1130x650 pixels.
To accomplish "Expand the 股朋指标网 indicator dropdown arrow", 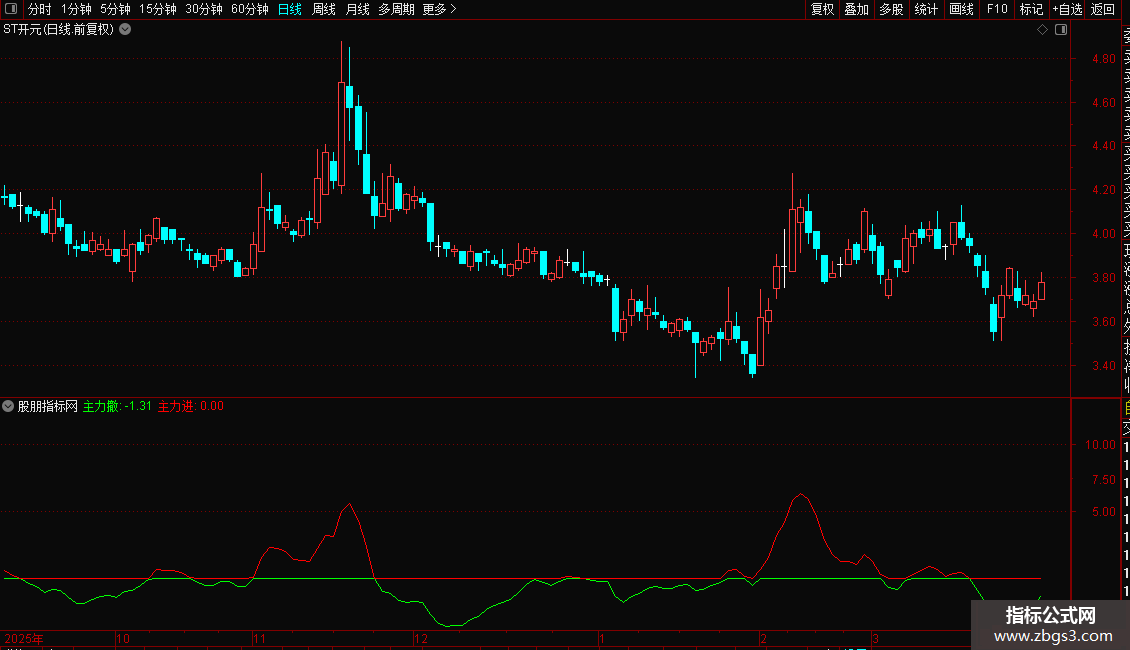I will pyautogui.click(x=8, y=406).
